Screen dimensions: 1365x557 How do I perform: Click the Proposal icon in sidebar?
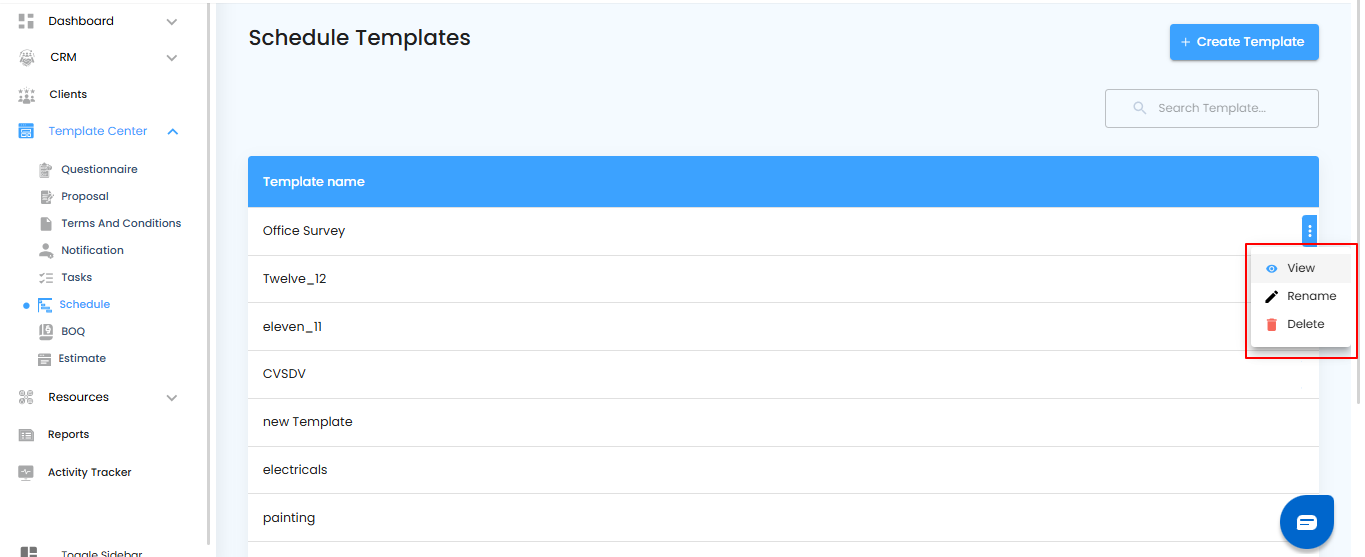click(x=45, y=197)
